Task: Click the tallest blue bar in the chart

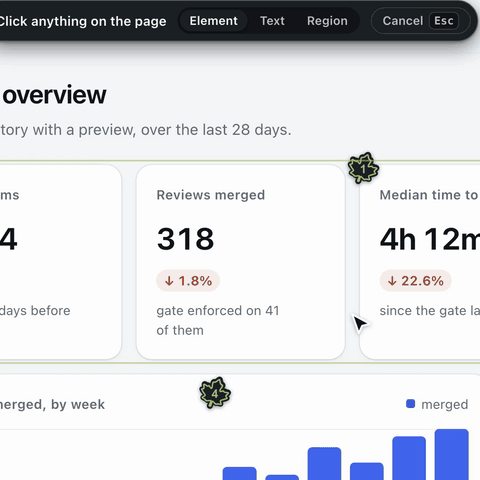Action: click(x=452, y=454)
